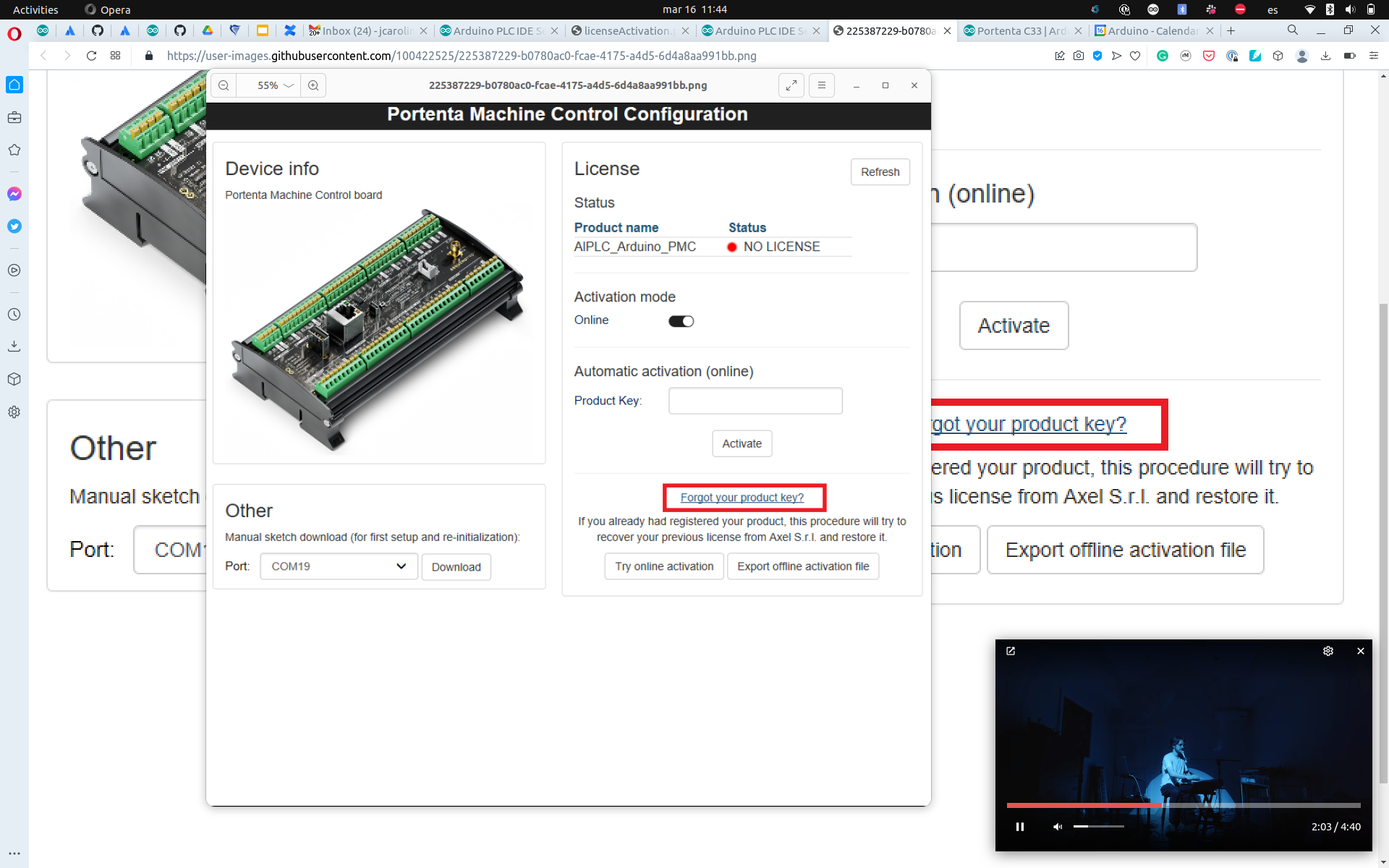Screen dimensions: 1389x868
Task: Open Extensions cube in Opera sidebar
Action: [x=14, y=379]
